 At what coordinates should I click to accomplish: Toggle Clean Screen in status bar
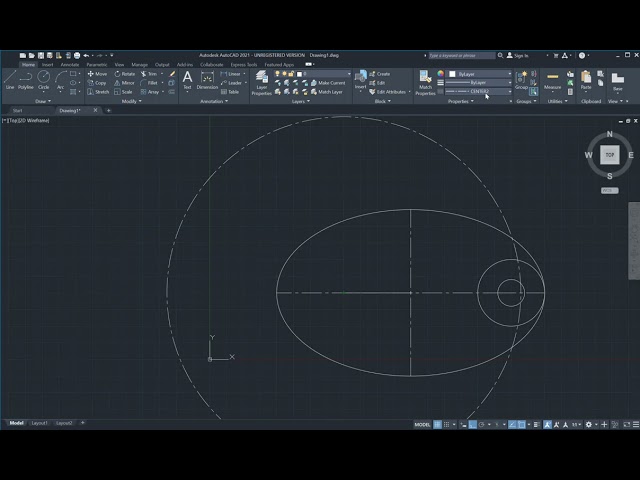coord(627,424)
